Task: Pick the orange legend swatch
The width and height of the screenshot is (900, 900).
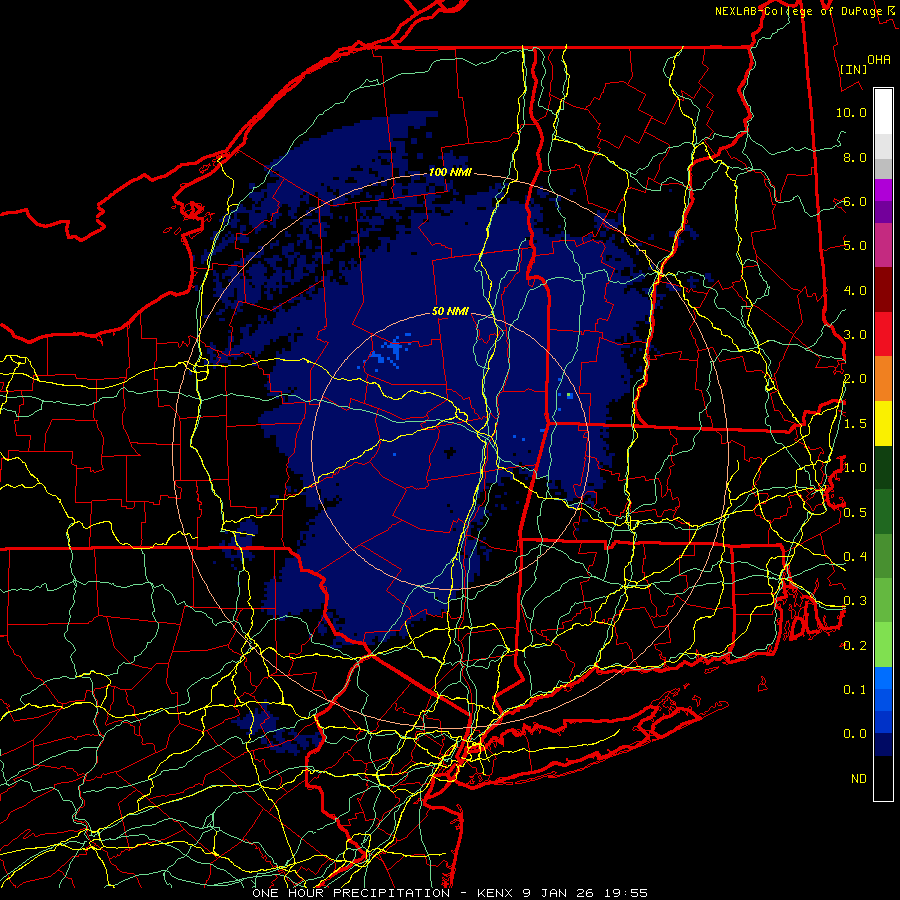Action: click(x=883, y=379)
